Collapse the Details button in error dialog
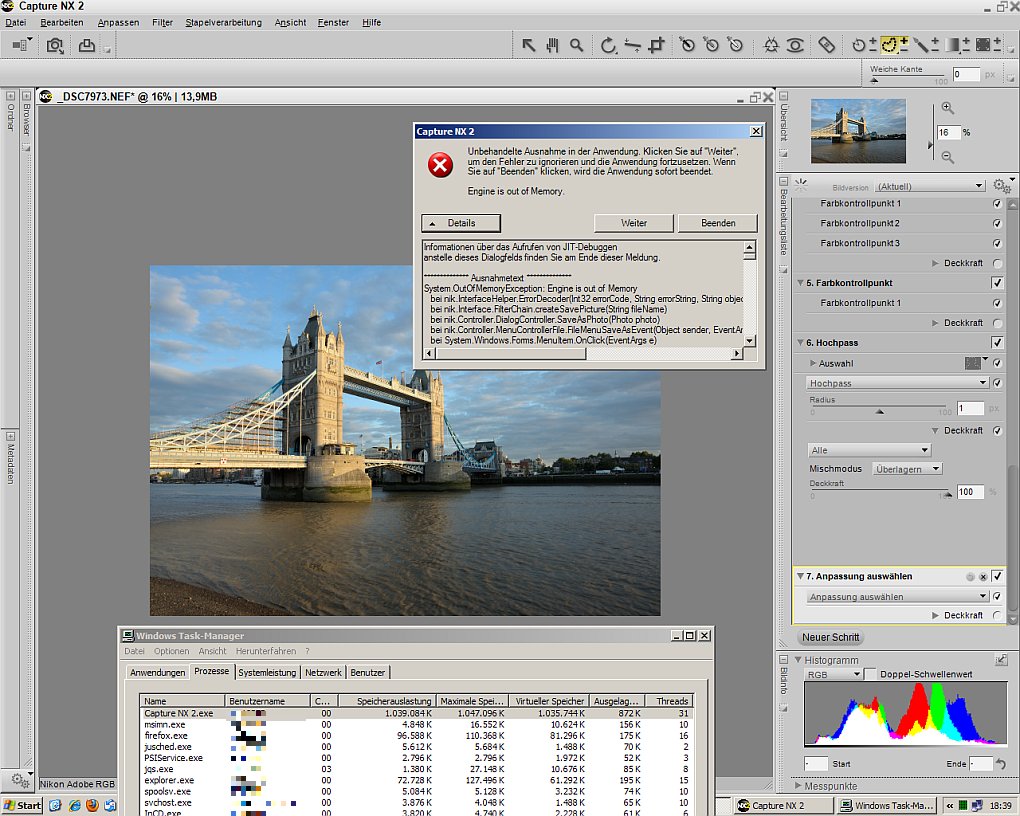 pyautogui.click(x=461, y=223)
